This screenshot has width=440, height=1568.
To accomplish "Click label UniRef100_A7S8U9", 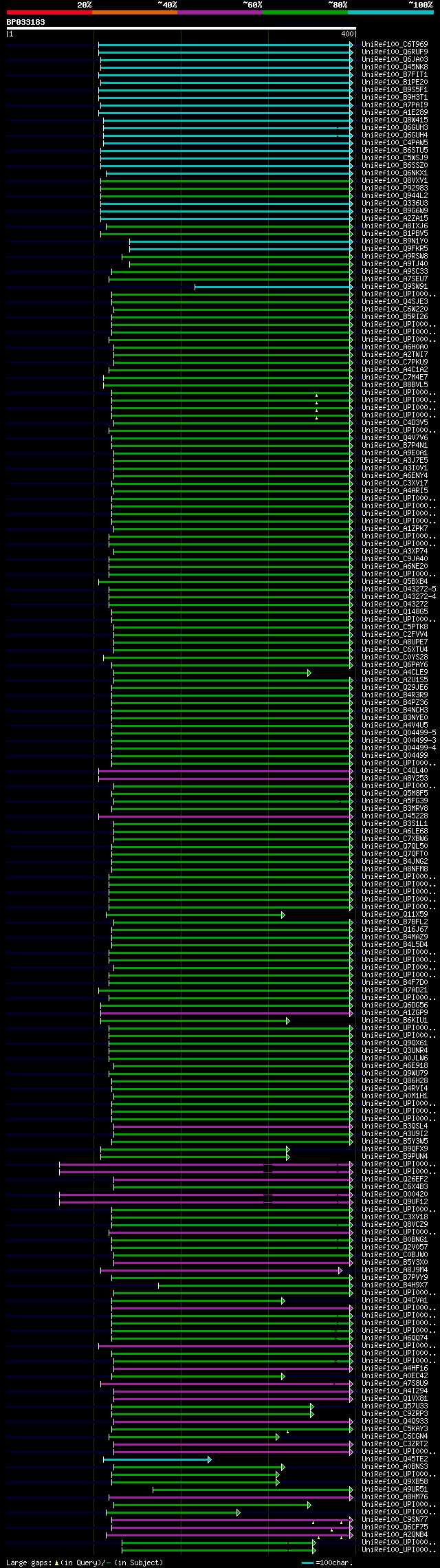I will coord(395,1383).
